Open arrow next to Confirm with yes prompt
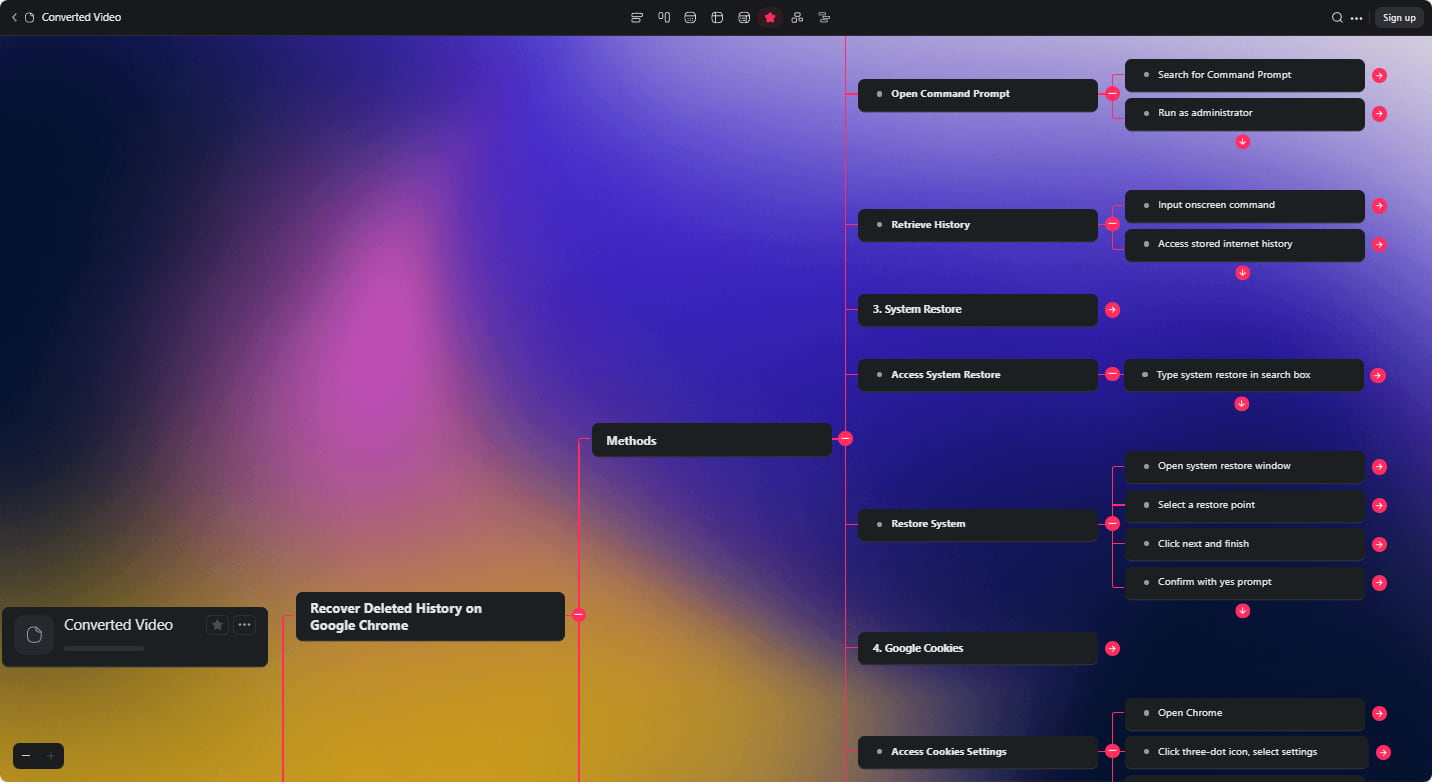Screen dimensions: 1432x782 coord(1379,582)
